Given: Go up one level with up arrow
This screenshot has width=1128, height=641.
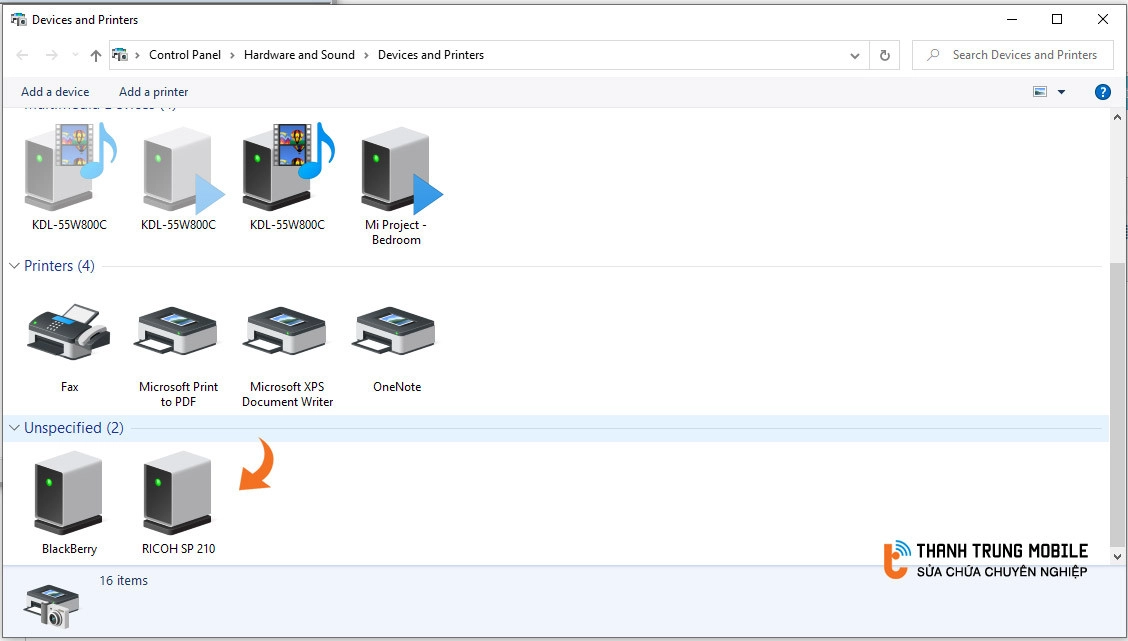Looking at the screenshot, I should click(x=96, y=55).
